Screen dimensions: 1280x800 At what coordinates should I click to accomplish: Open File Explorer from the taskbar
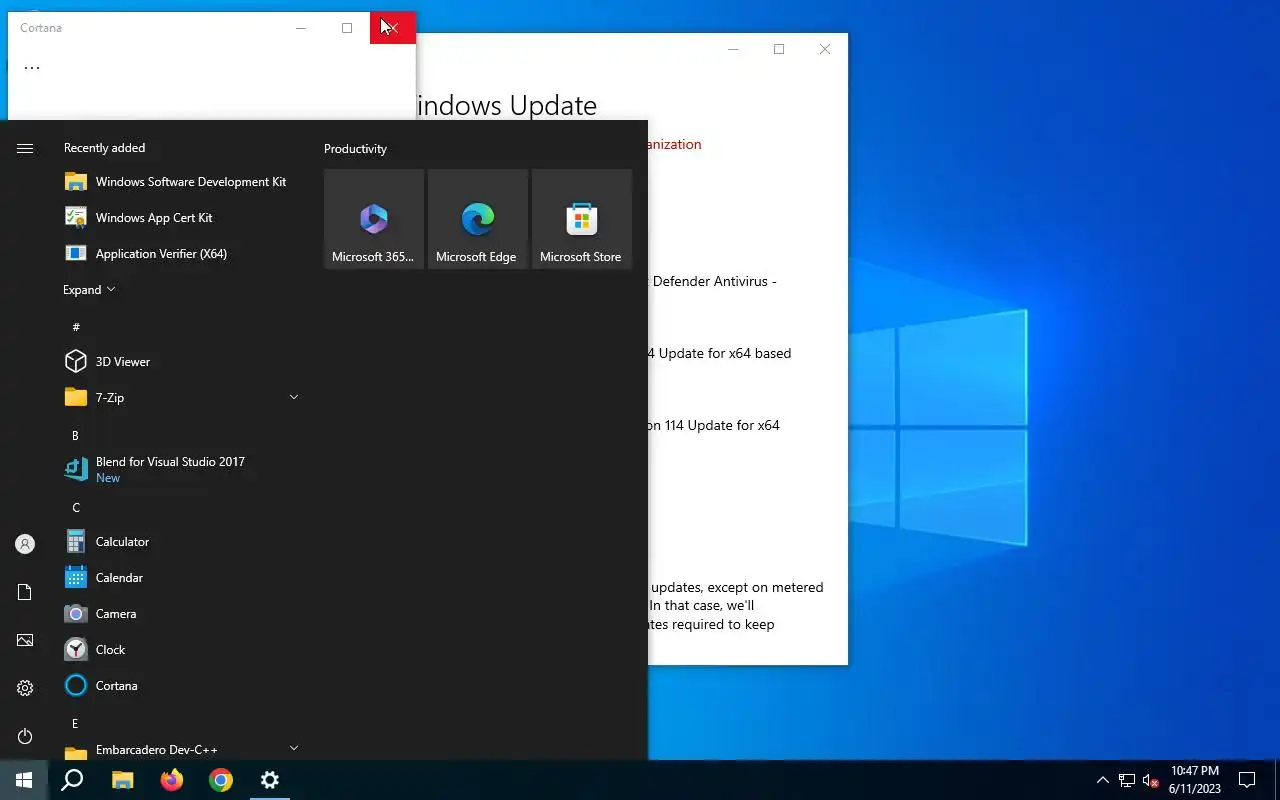tap(122, 780)
